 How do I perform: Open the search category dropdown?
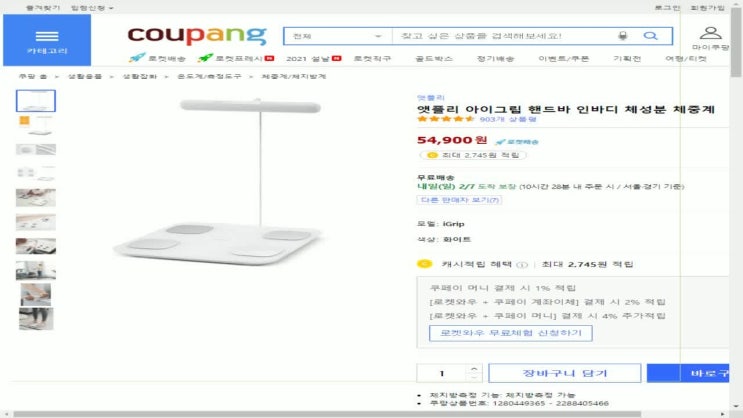click(x=338, y=36)
